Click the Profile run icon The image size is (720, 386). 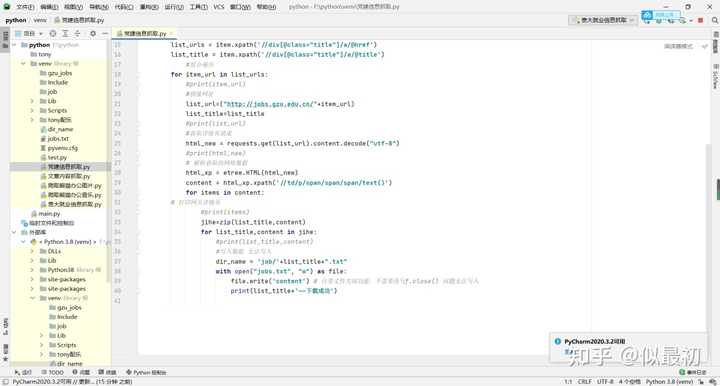(683, 20)
